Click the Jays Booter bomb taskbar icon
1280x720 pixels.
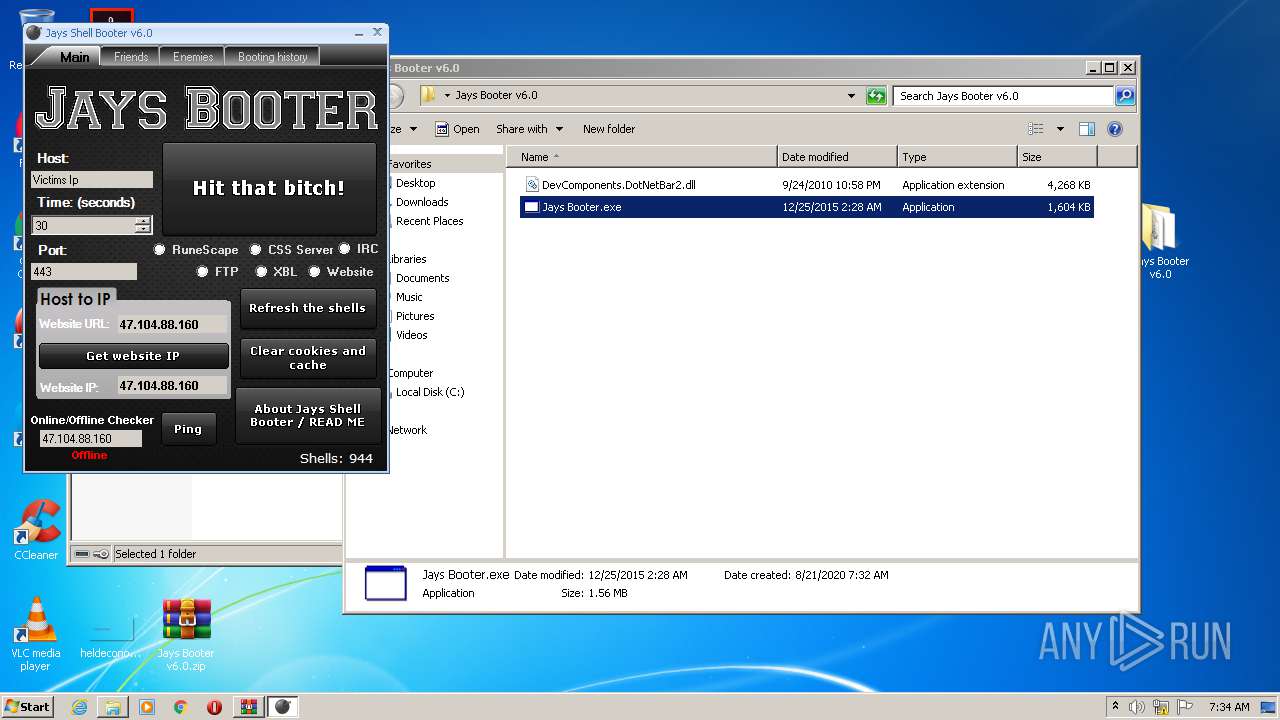283,707
